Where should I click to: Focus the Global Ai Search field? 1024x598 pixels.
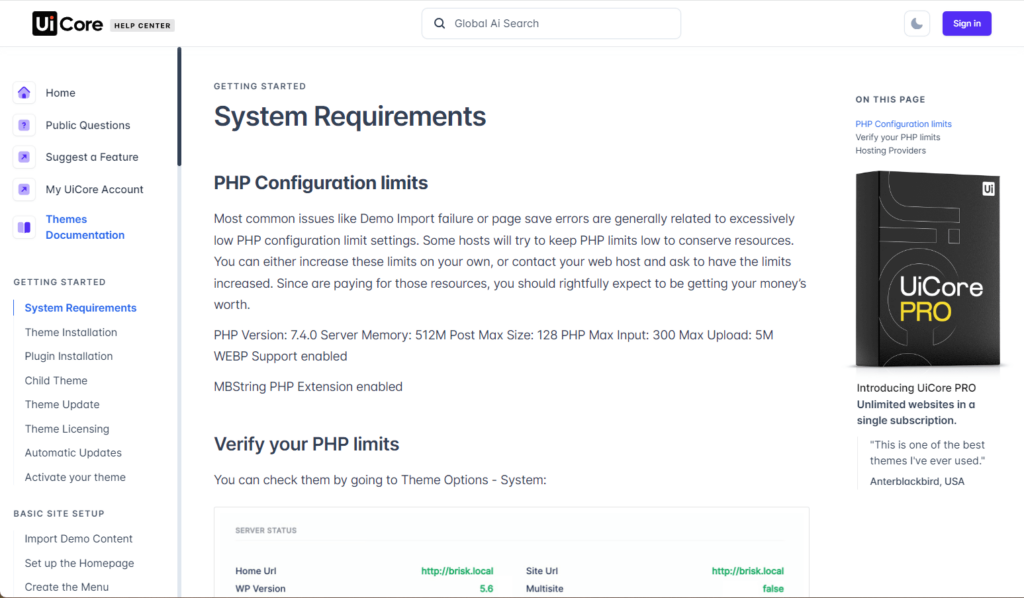tap(560, 24)
